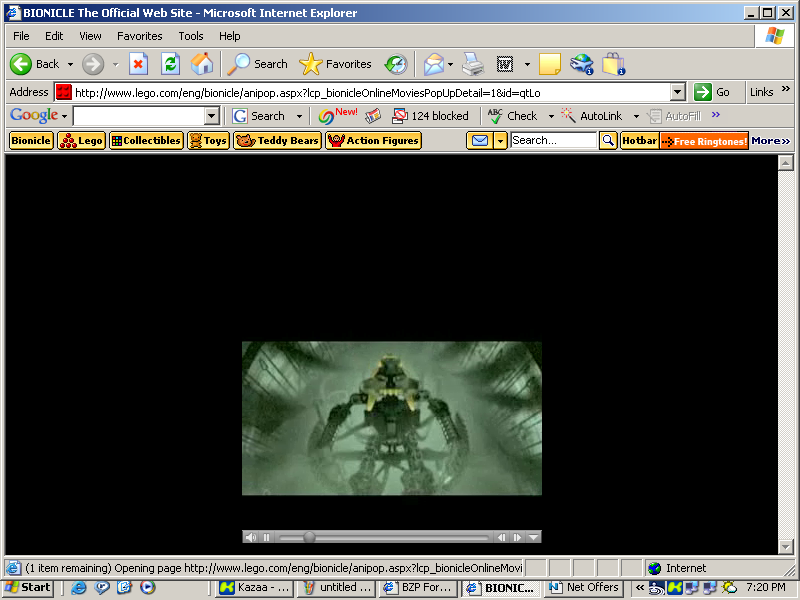This screenshot has width=800, height=600.
Task: Stop page loading with the red X icon
Action: 138,63
